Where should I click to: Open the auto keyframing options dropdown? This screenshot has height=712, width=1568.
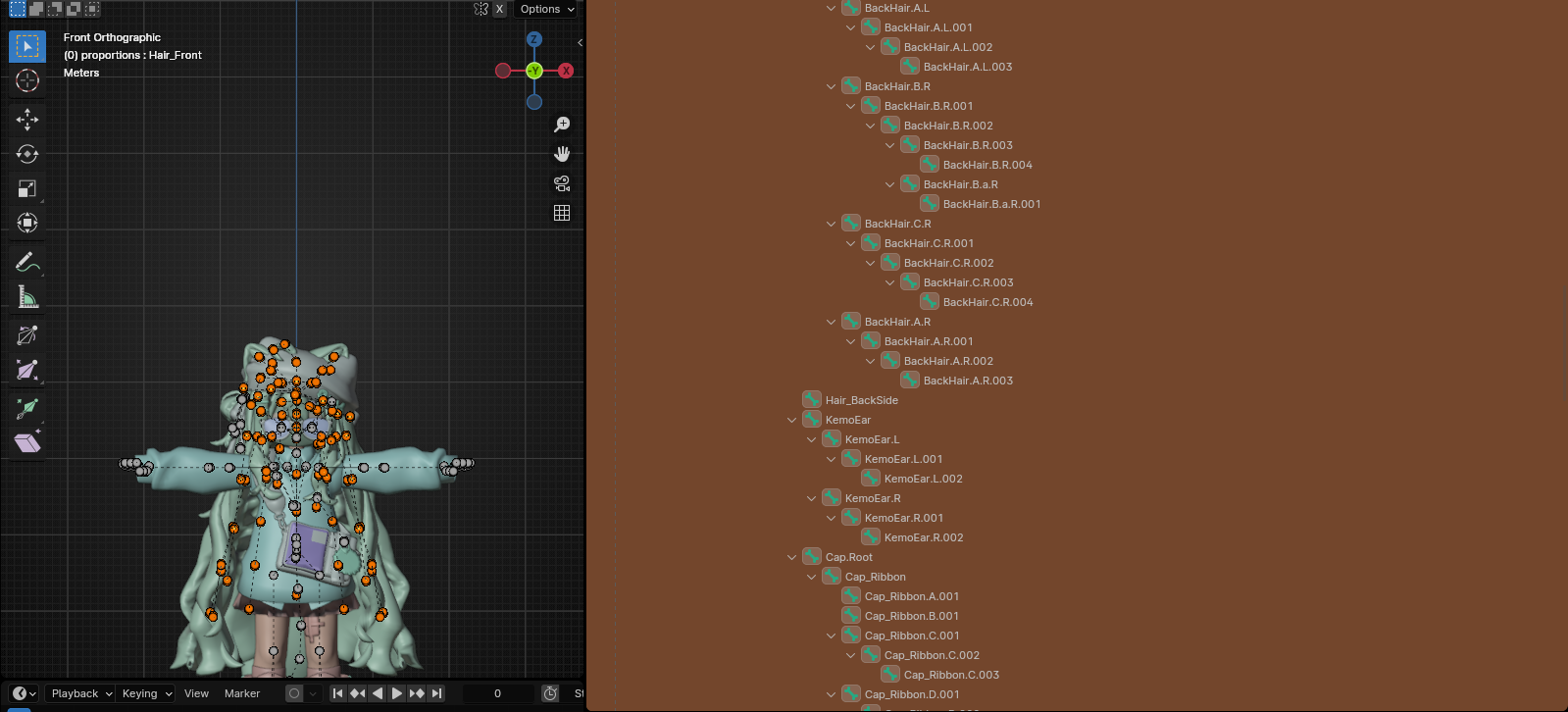coord(313,693)
